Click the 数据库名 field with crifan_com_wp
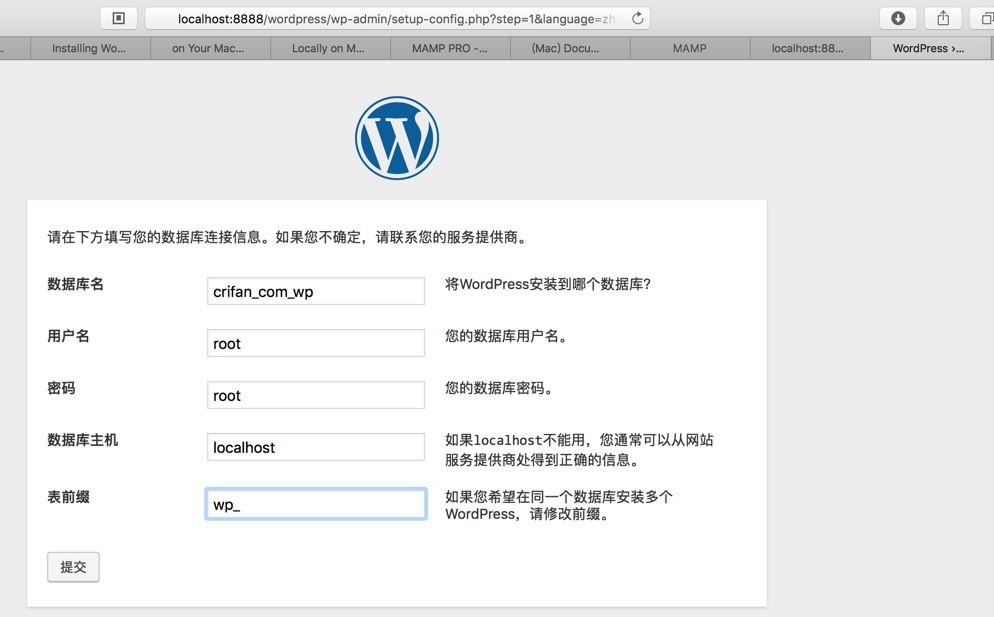This screenshot has height=617, width=994. pos(316,291)
